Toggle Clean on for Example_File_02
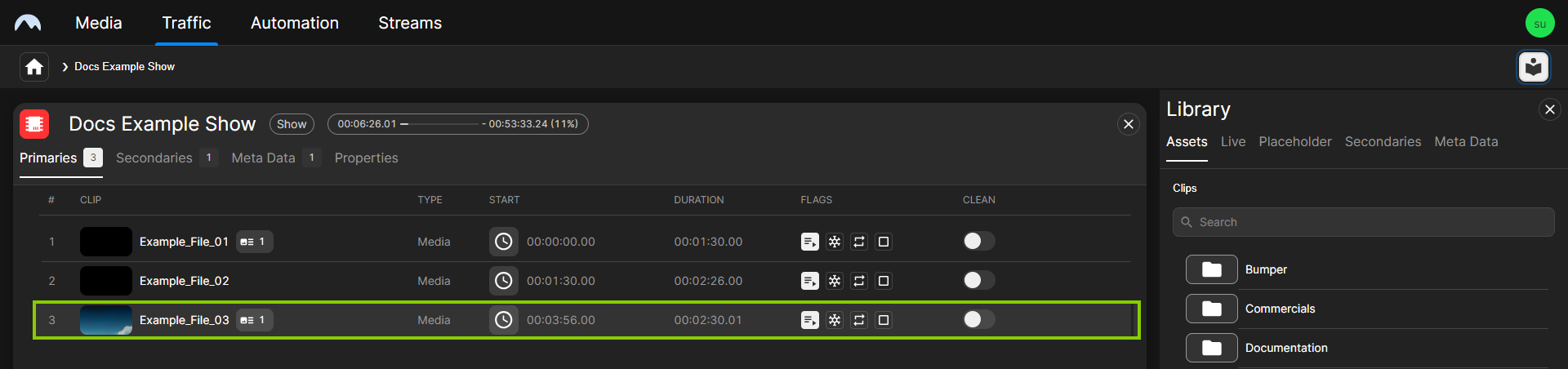Screen dimensions: 1568x369 coord(978,280)
